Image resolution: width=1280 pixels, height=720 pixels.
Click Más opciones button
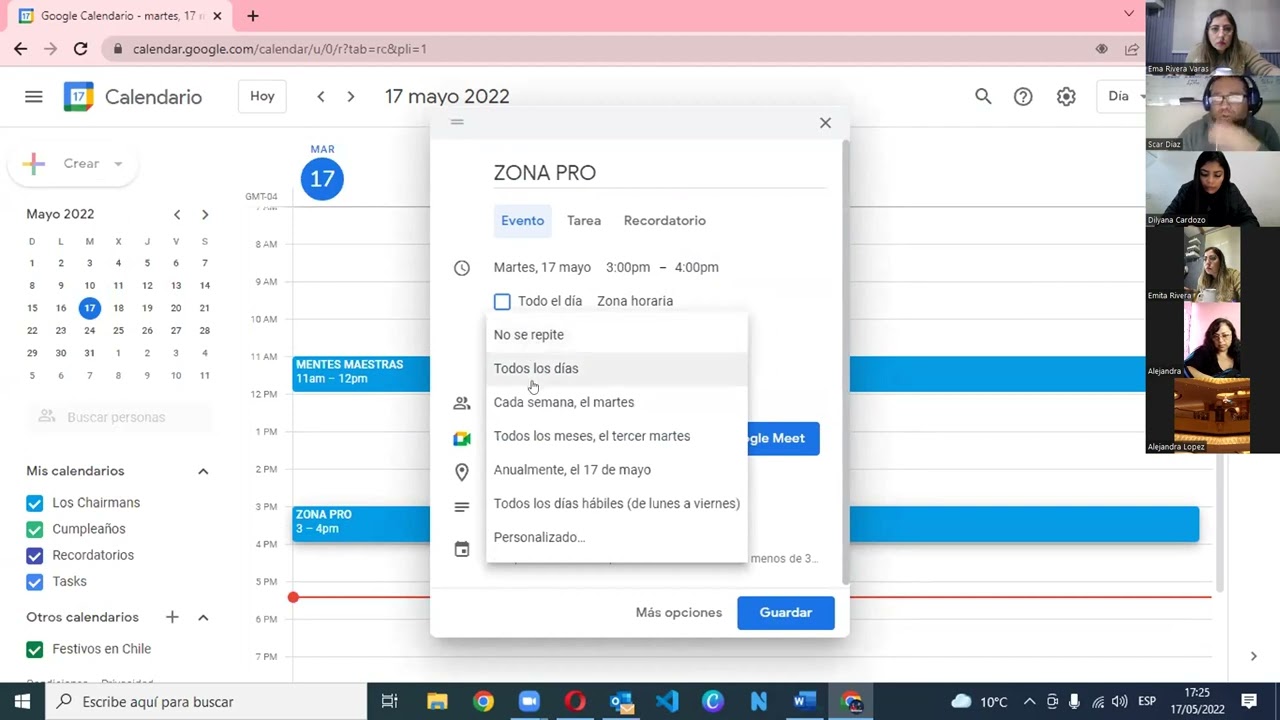point(679,613)
